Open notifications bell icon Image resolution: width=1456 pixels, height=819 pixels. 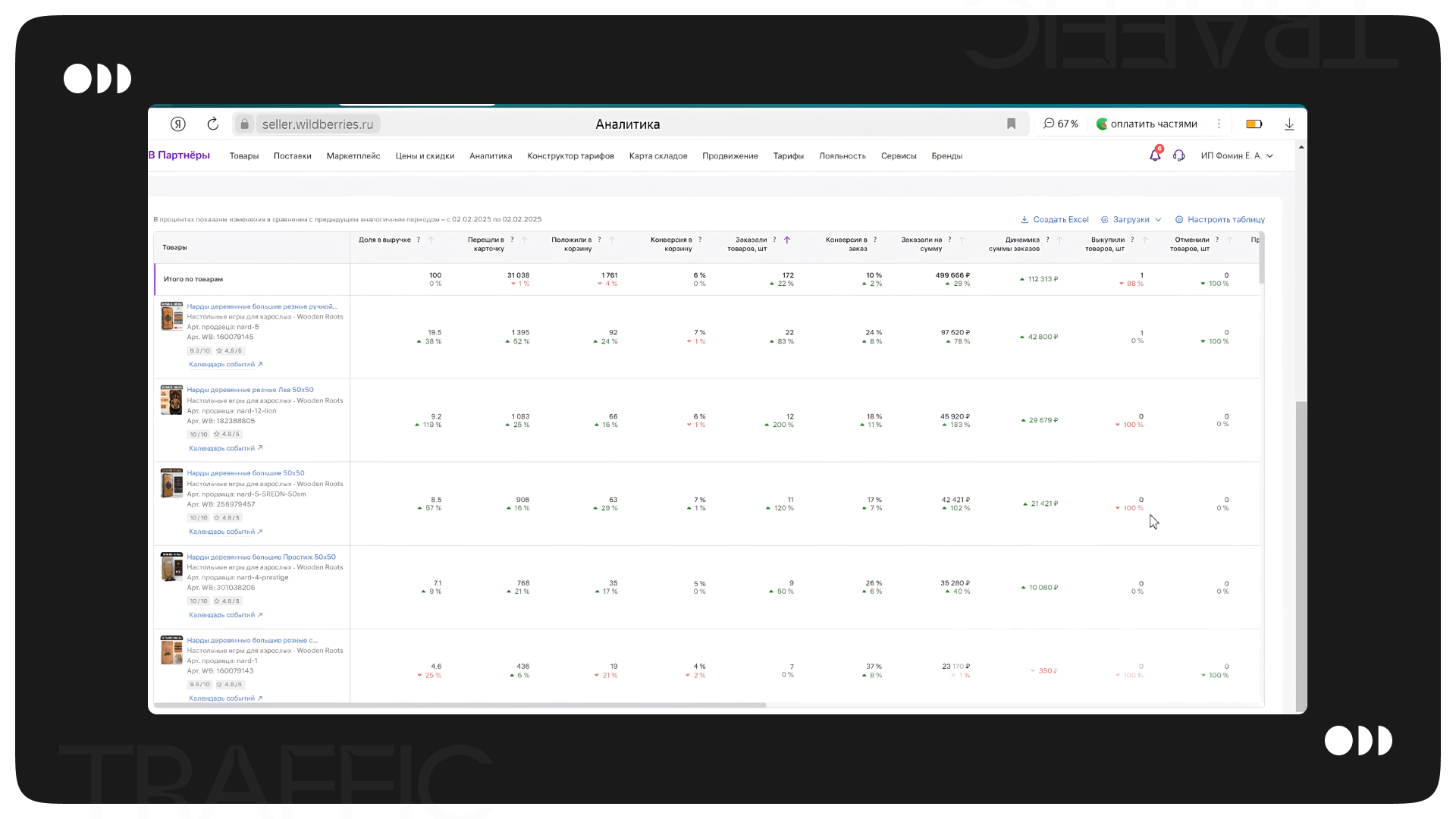point(1155,155)
